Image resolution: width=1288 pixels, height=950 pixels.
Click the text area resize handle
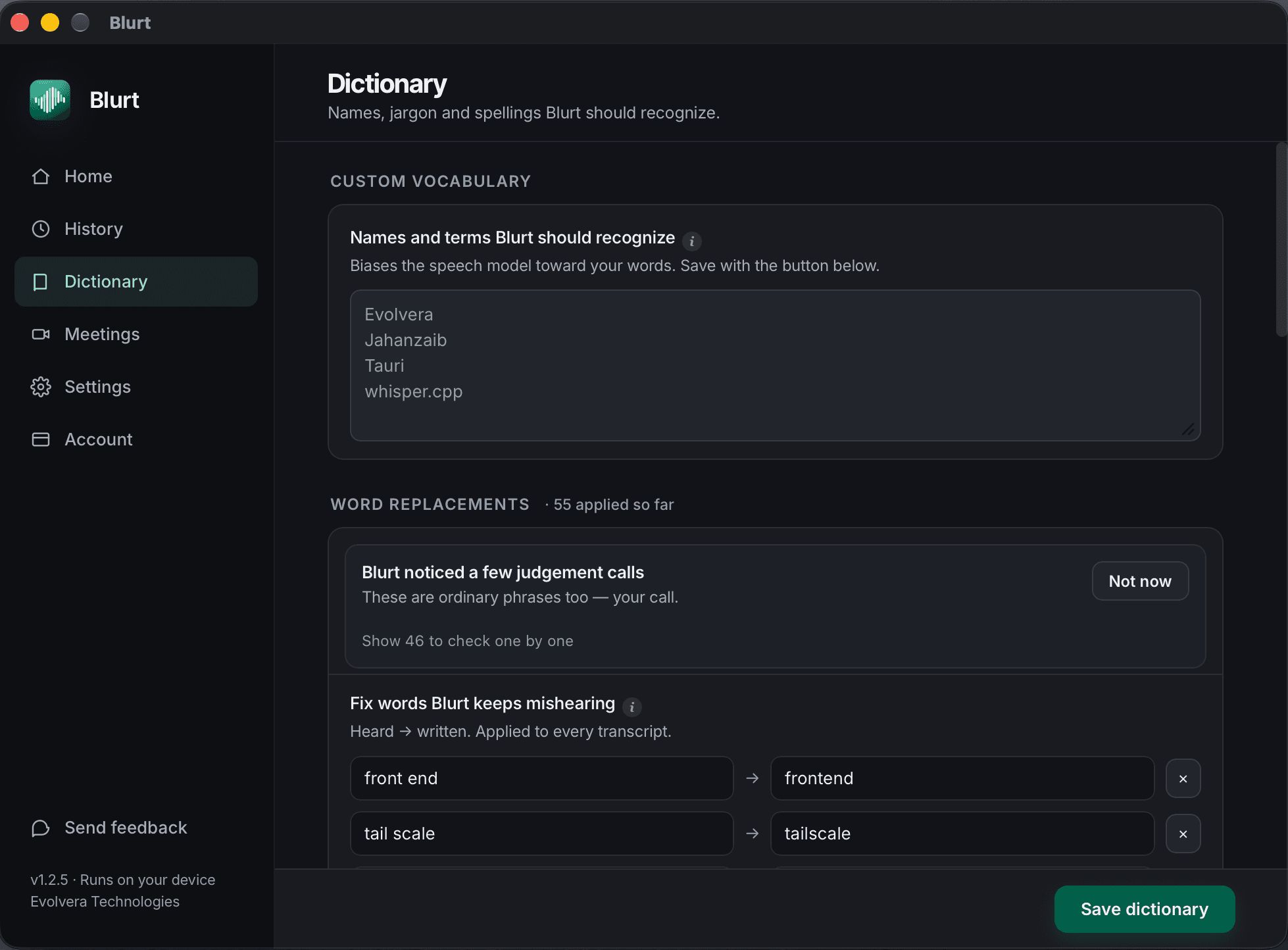pos(1188,430)
